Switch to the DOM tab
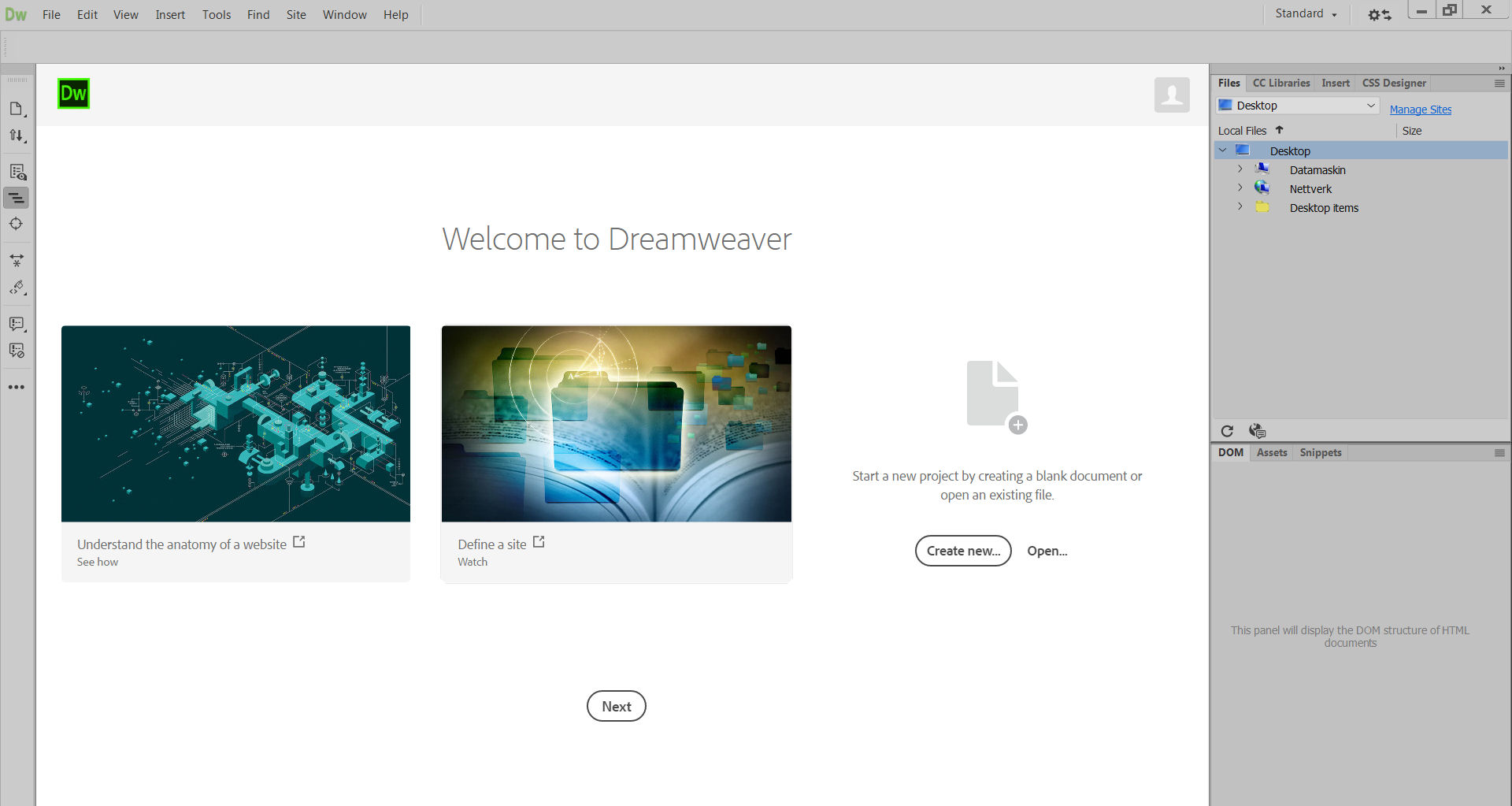Viewport: 1512px width, 806px height. tap(1231, 452)
